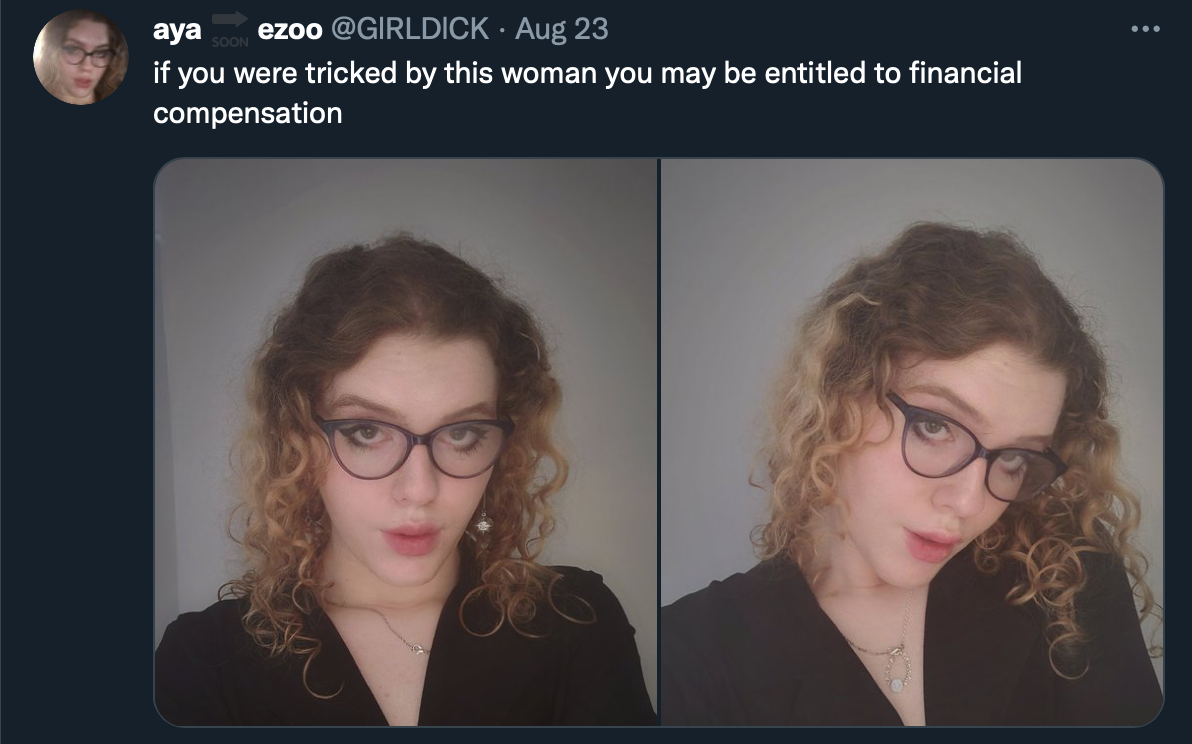Open the right attached photo
Screen dimensions: 1192x744
click(912, 442)
